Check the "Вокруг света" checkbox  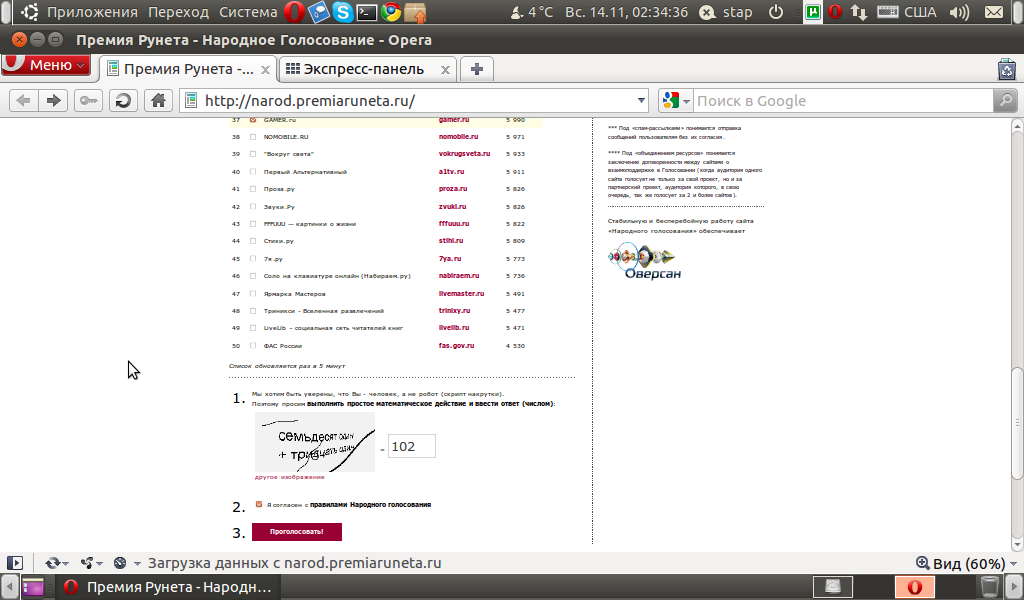point(253,154)
